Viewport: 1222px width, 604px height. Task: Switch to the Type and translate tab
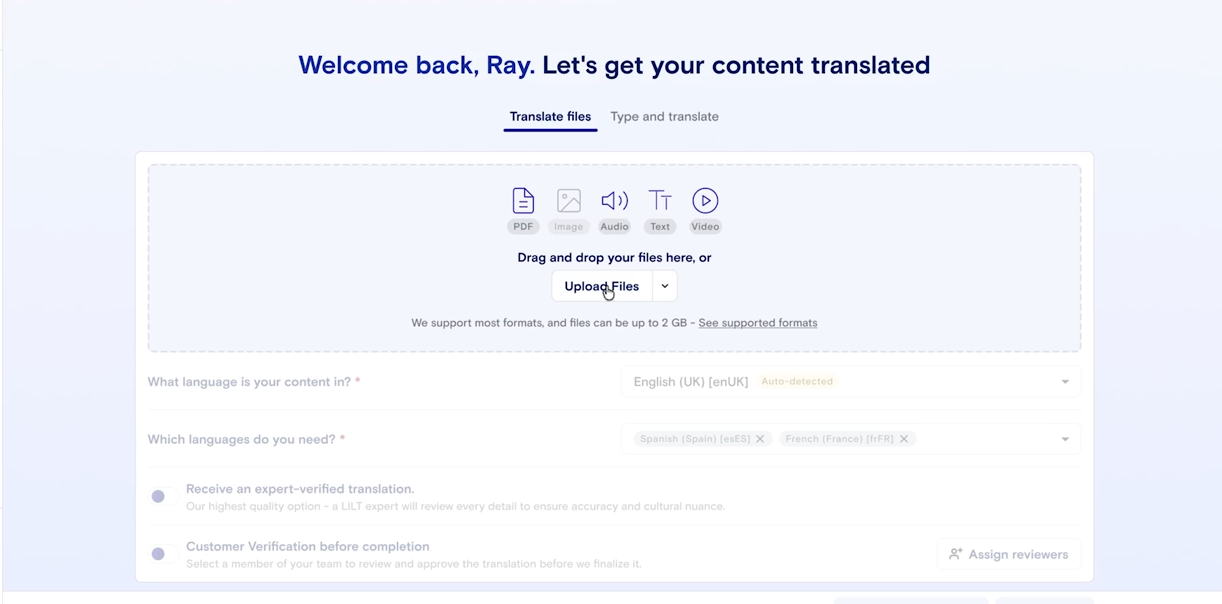pyautogui.click(x=664, y=116)
